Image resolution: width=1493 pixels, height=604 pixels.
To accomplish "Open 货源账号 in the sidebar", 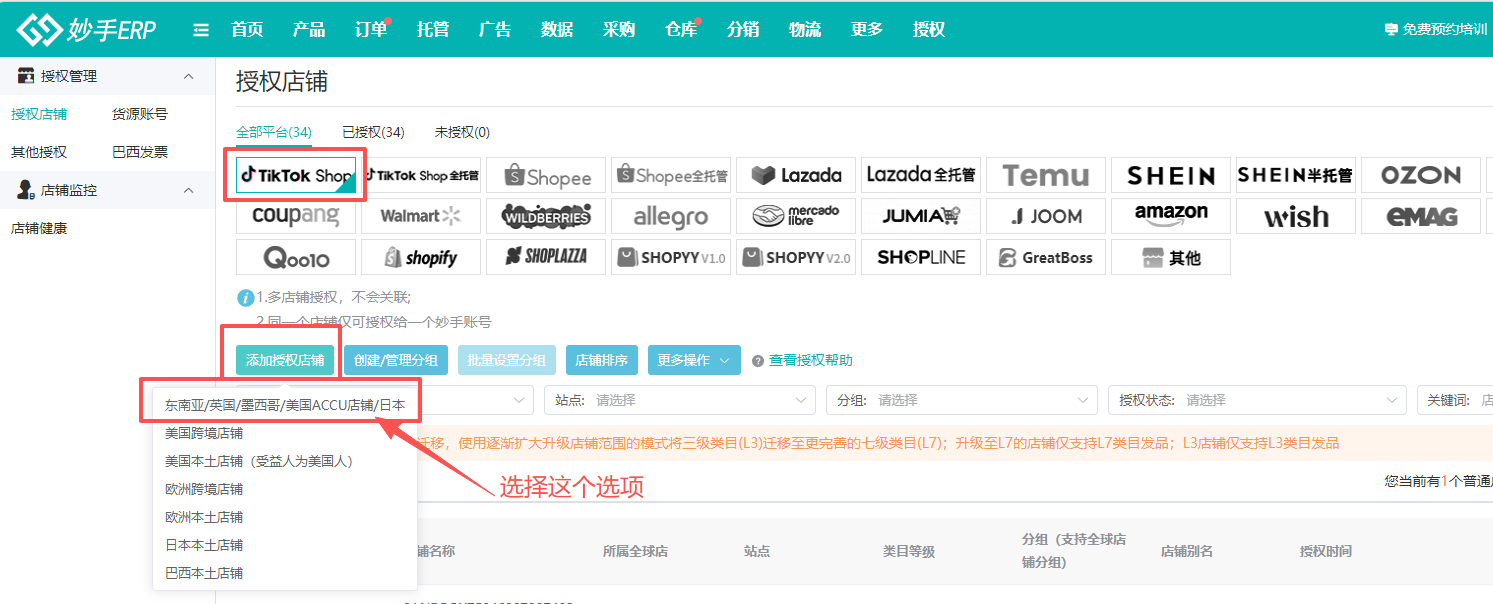I will (140, 114).
